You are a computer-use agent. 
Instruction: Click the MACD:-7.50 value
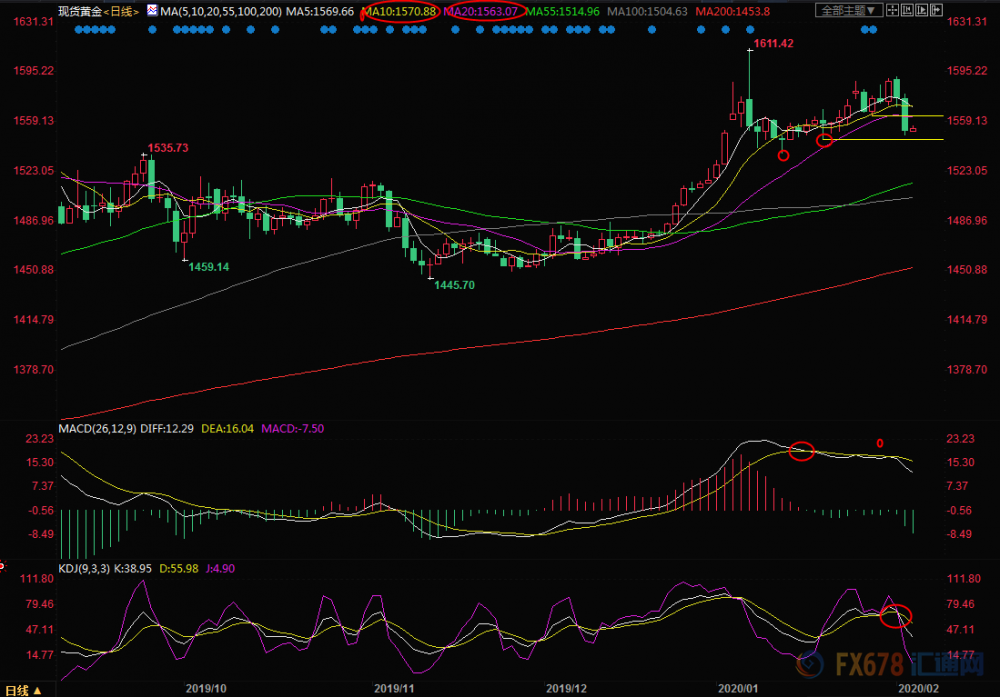coord(293,429)
